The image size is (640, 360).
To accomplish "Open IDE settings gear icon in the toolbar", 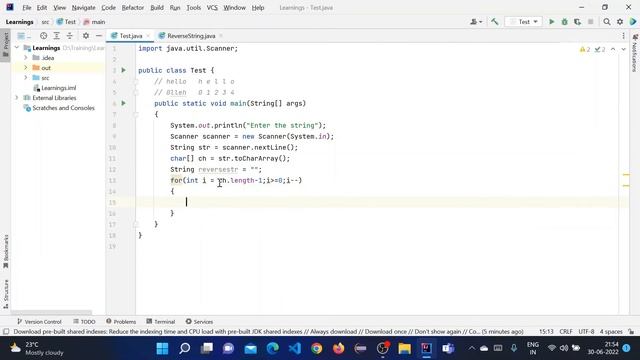I will coord(620,22).
